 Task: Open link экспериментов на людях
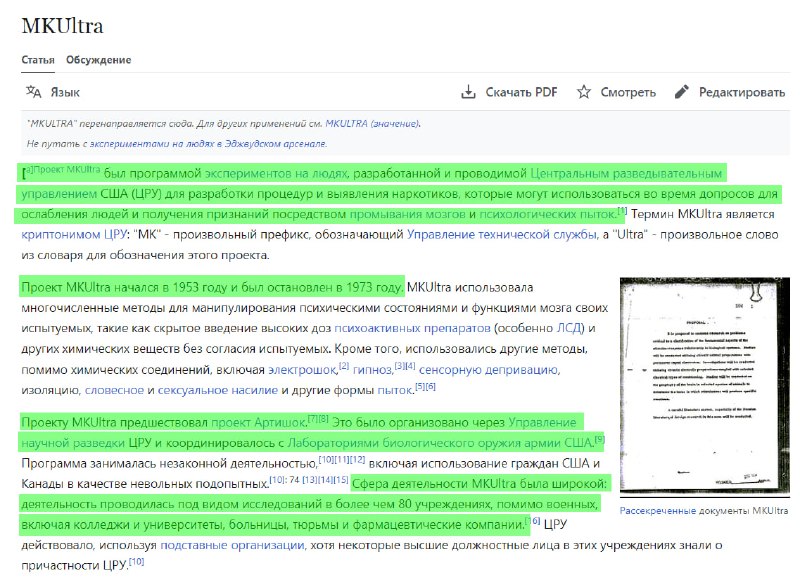click(x=276, y=173)
